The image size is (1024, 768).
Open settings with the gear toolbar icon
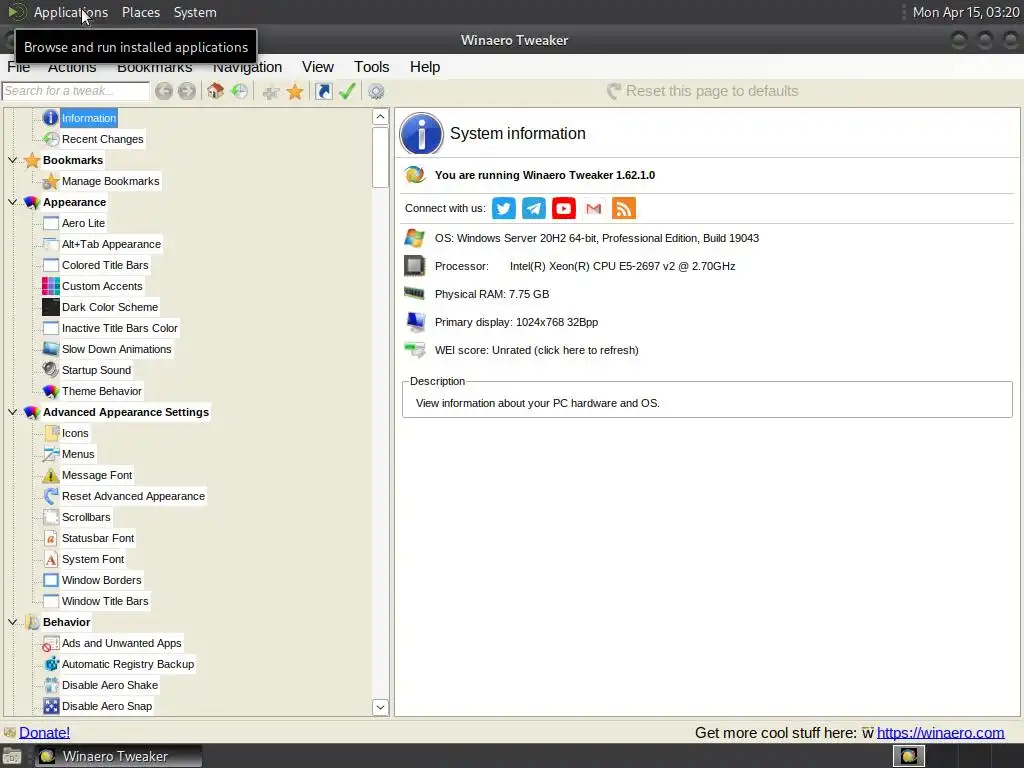[376, 91]
